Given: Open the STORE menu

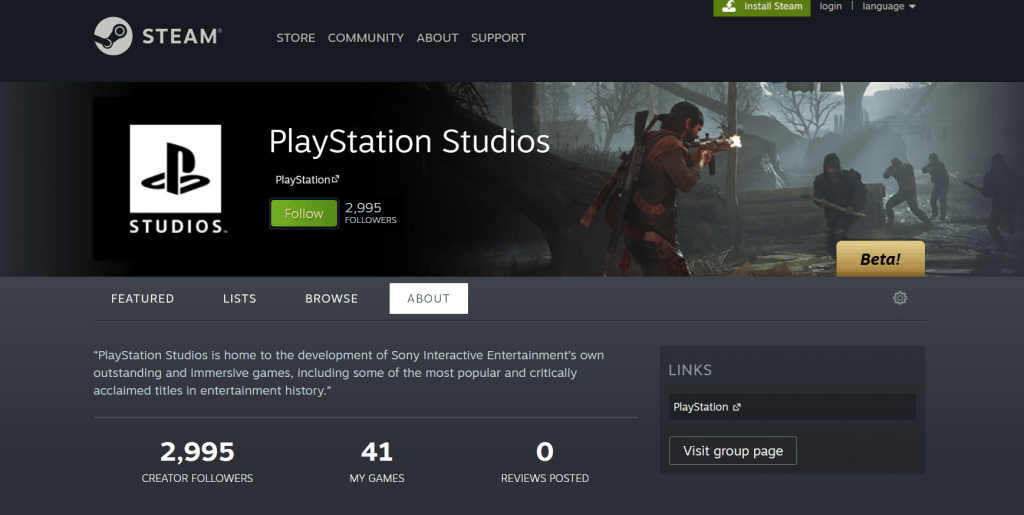Looking at the screenshot, I should pyautogui.click(x=296, y=38).
